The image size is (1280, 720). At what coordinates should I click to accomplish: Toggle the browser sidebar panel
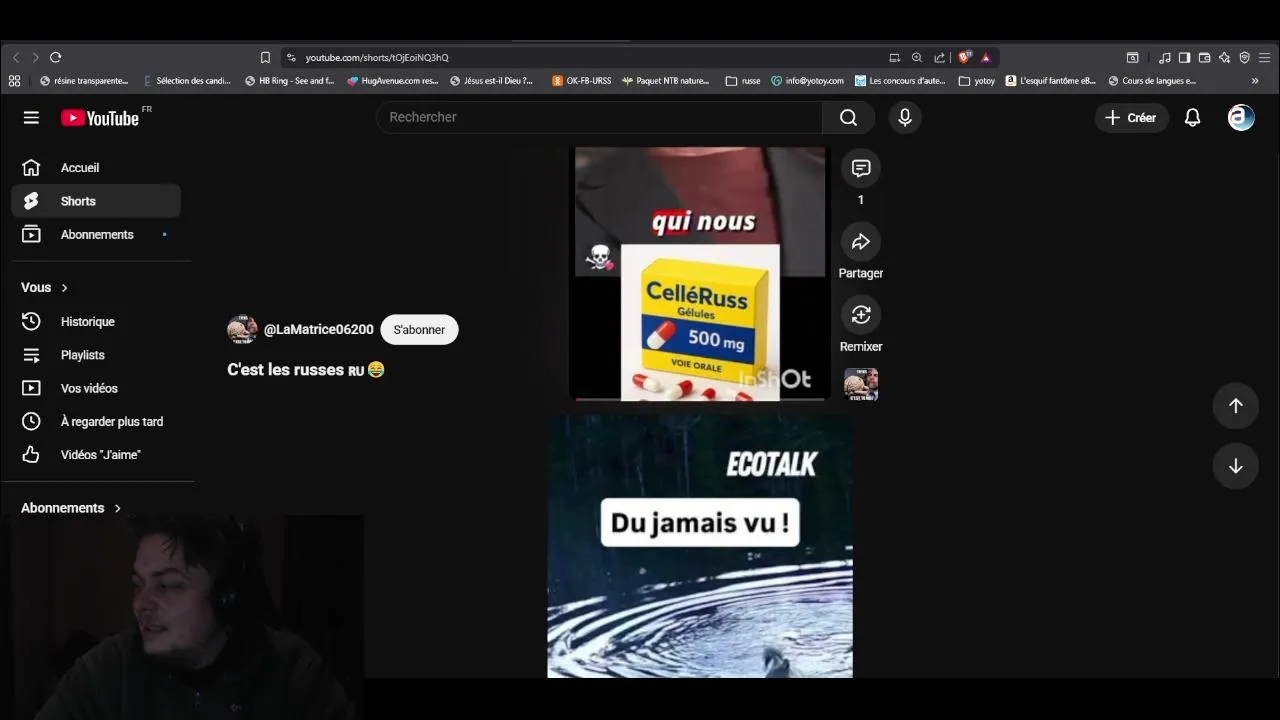tap(1184, 58)
